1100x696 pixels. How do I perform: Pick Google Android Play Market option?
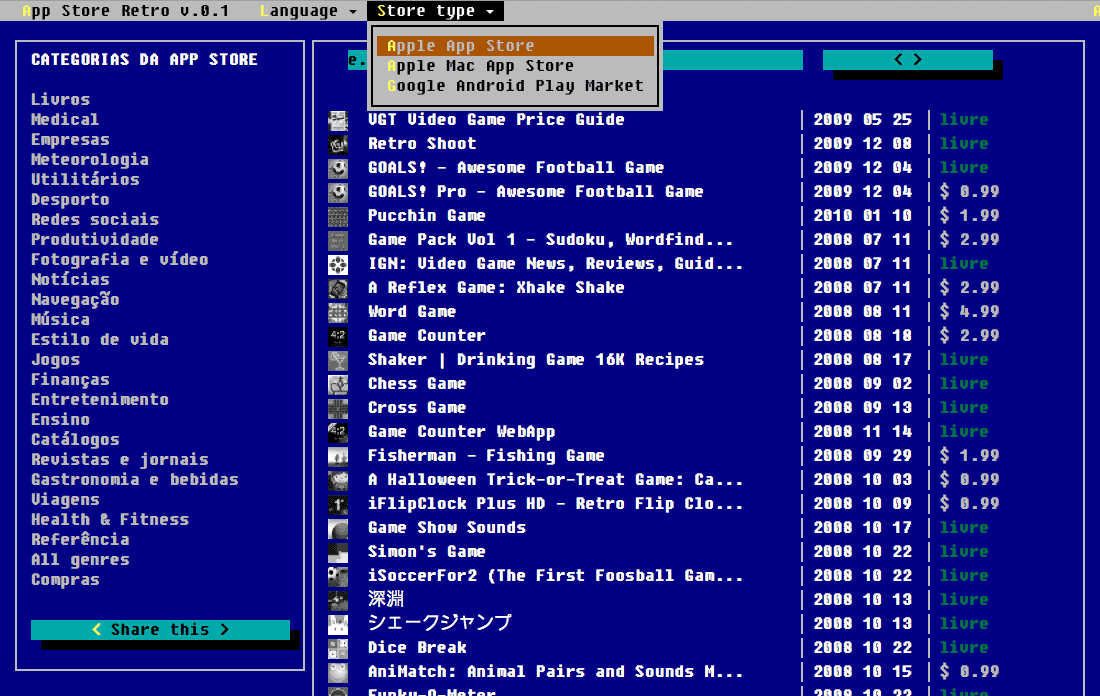click(x=515, y=86)
